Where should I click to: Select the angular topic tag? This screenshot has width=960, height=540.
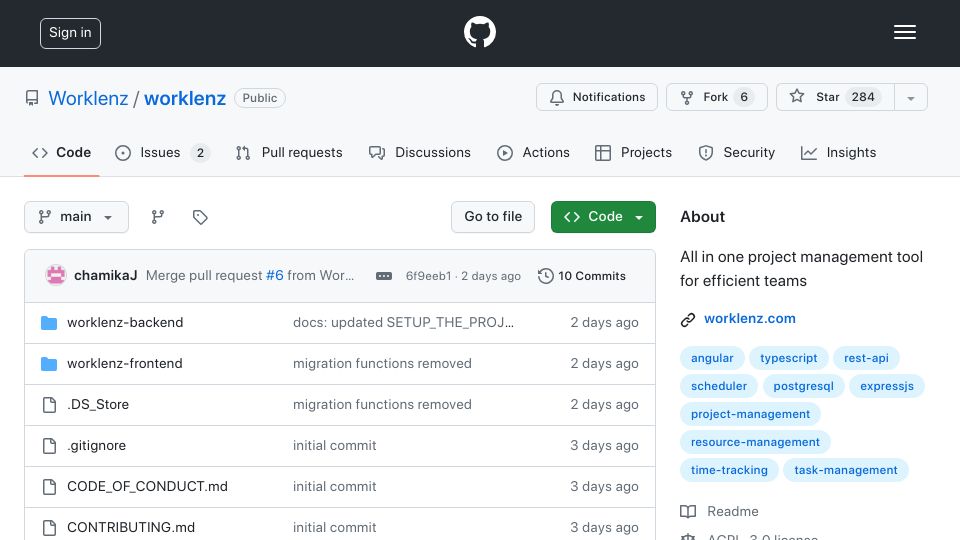pos(712,358)
